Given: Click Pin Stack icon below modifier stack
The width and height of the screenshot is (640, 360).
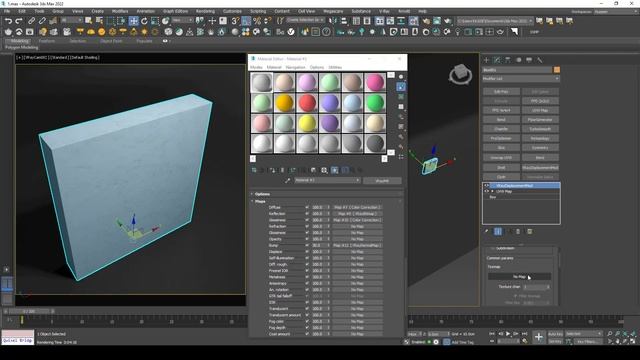Looking at the screenshot, I should coord(487,231).
